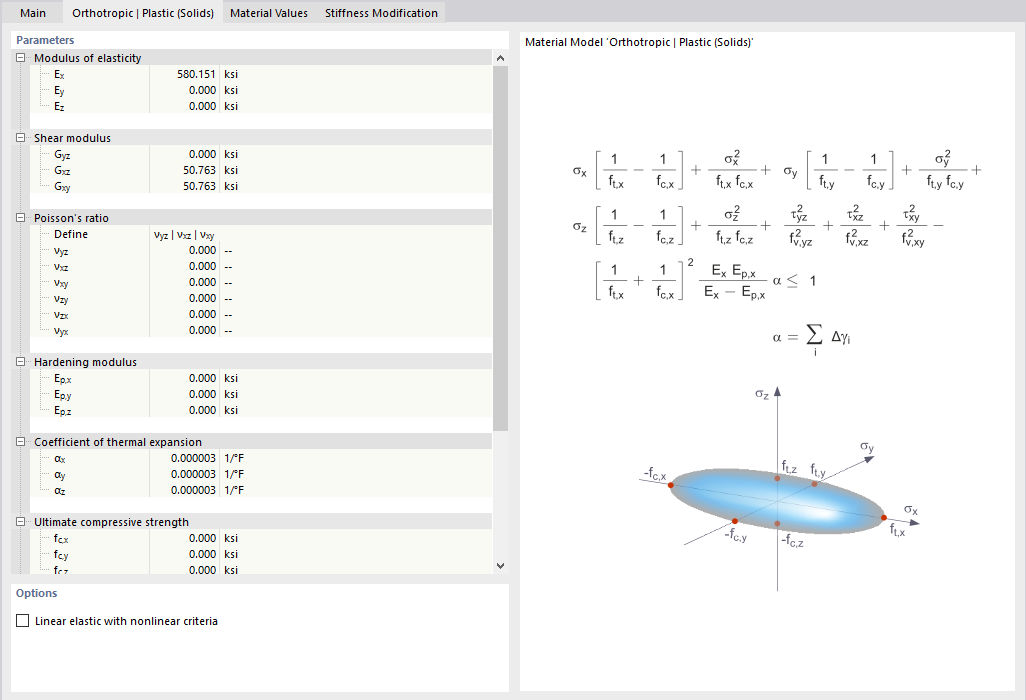Click the Gxy parameter label
This screenshot has width=1026, height=700.
tap(62, 186)
